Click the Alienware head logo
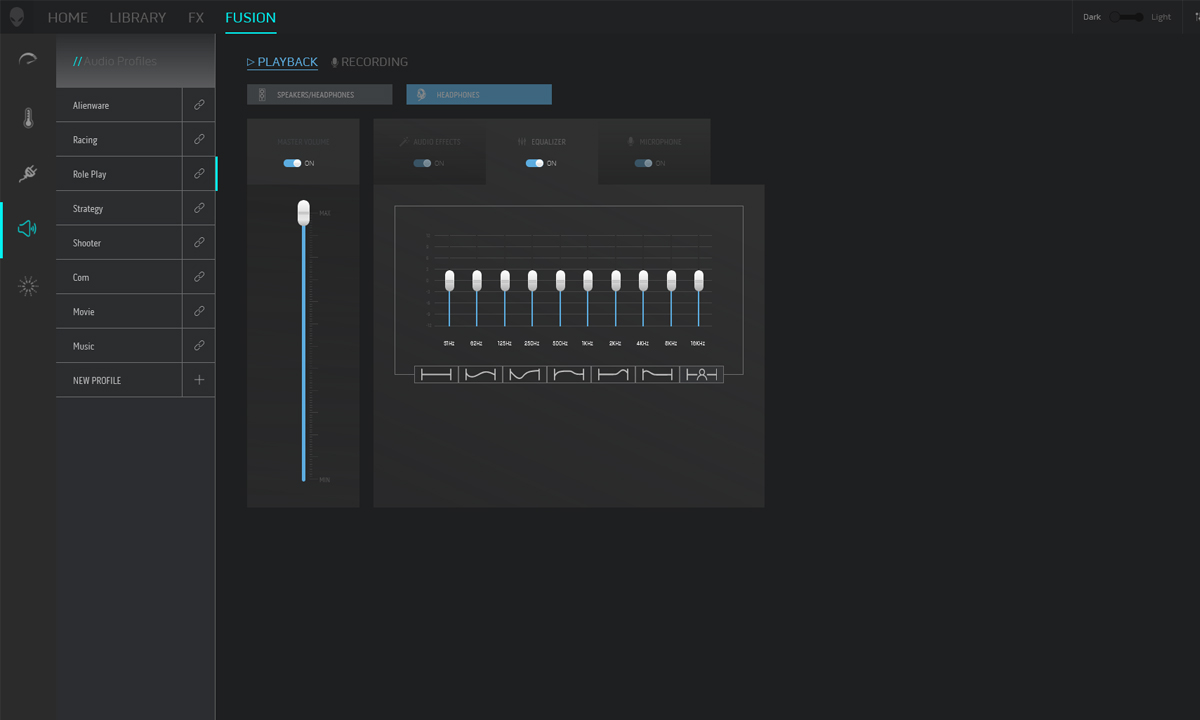Viewport: 1200px width, 720px height. [x=17, y=17]
